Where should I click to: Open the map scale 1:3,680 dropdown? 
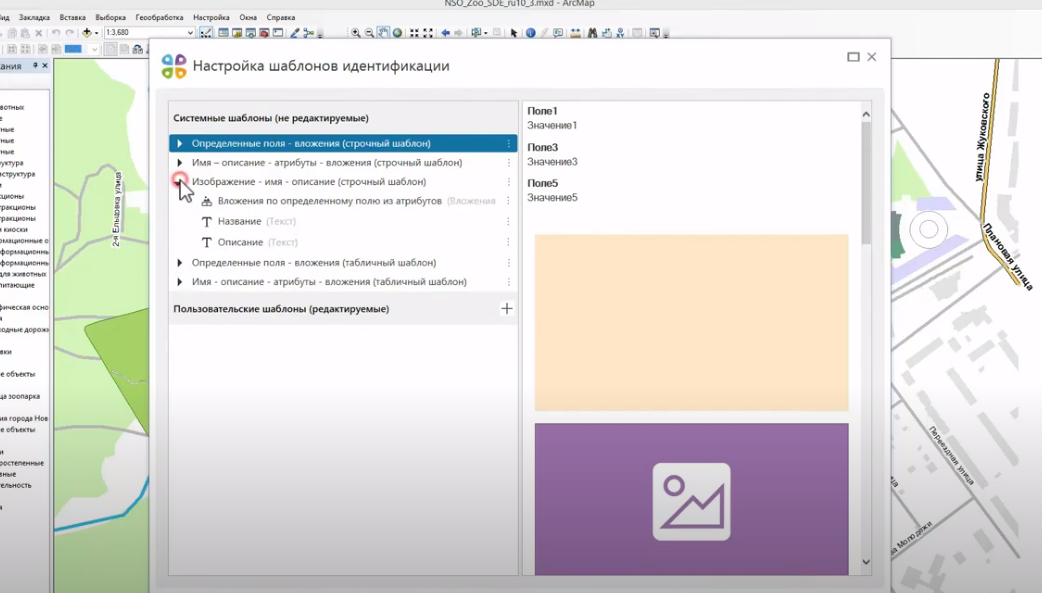tap(191, 33)
